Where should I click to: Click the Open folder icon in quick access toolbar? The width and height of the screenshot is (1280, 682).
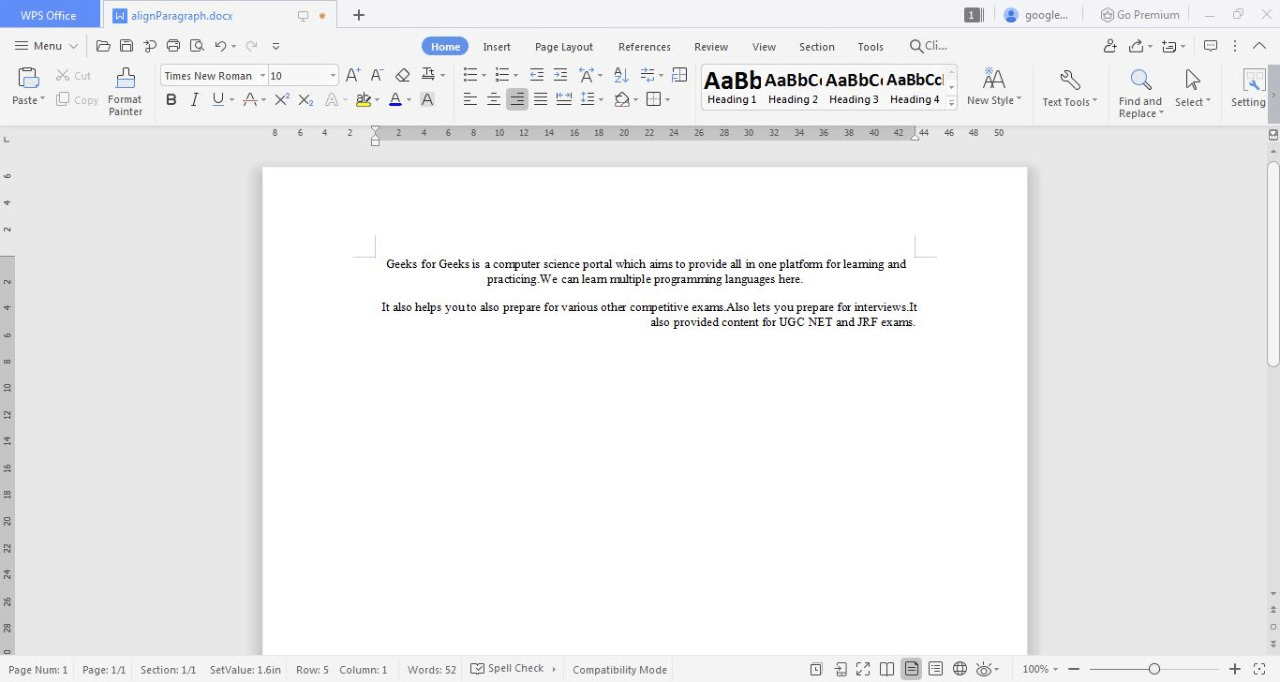point(103,46)
